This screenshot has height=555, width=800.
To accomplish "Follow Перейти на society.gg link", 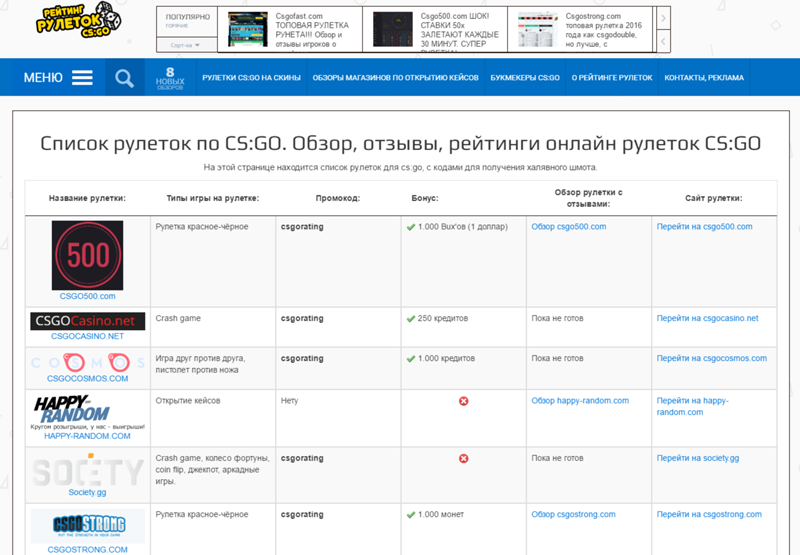I will tap(698, 459).
